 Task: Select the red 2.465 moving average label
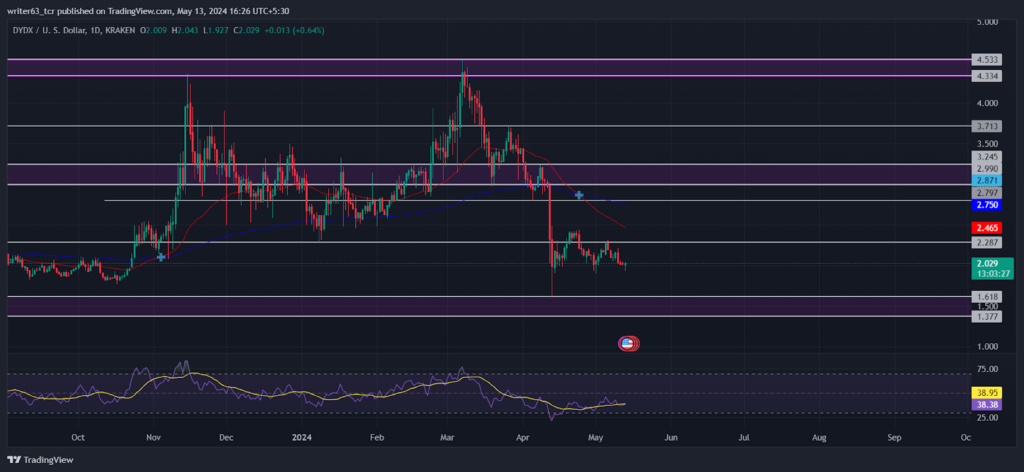pos(985,228)
